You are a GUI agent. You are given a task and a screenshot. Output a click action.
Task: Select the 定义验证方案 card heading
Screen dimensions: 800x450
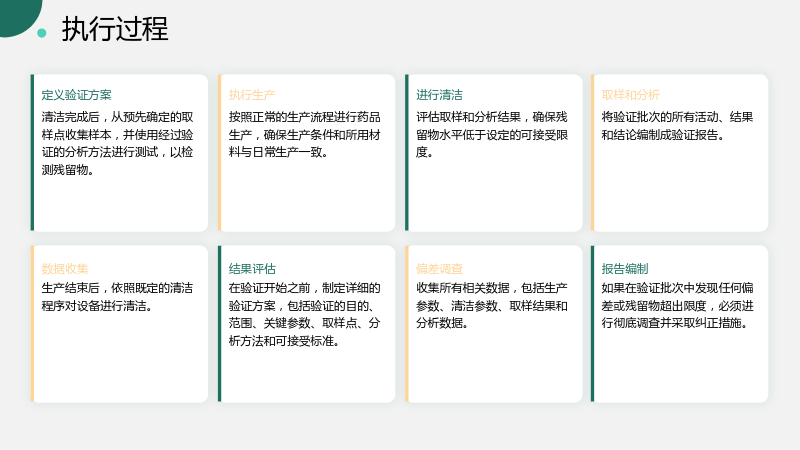point(77,95)
